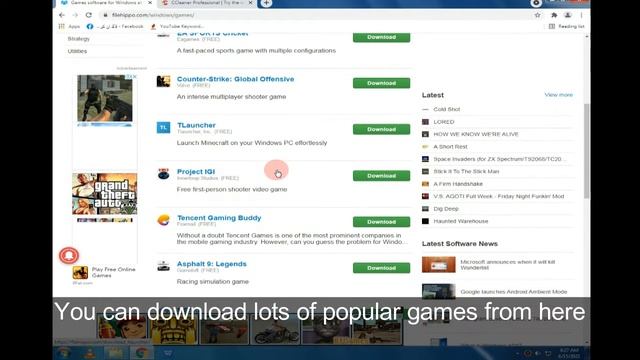Open the file explorer taskbar icon

(116, 353)
